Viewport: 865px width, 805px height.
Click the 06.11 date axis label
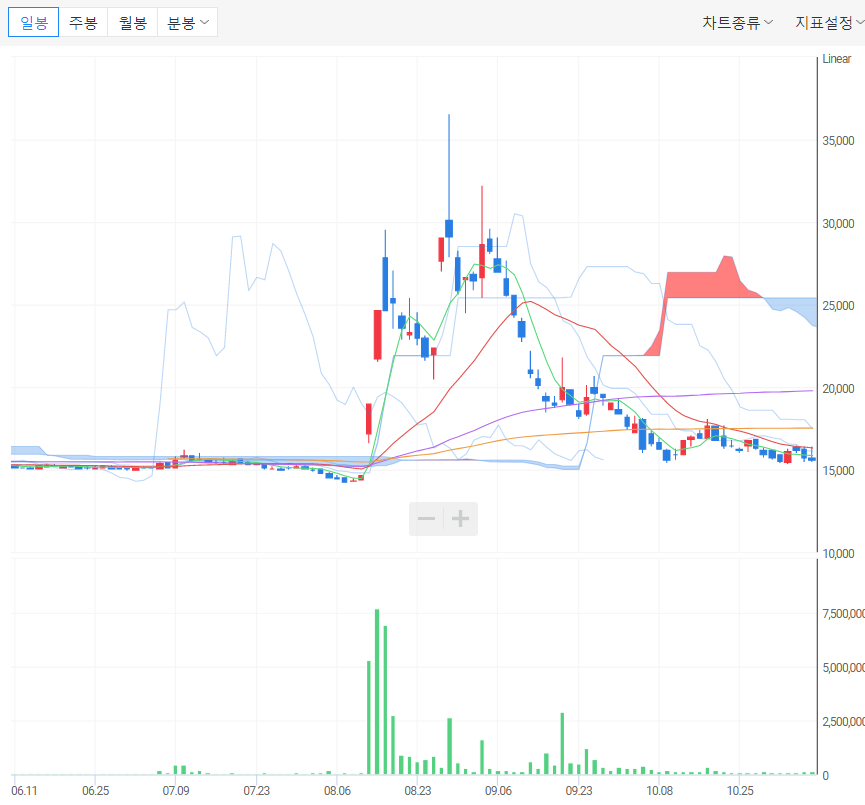24,791
